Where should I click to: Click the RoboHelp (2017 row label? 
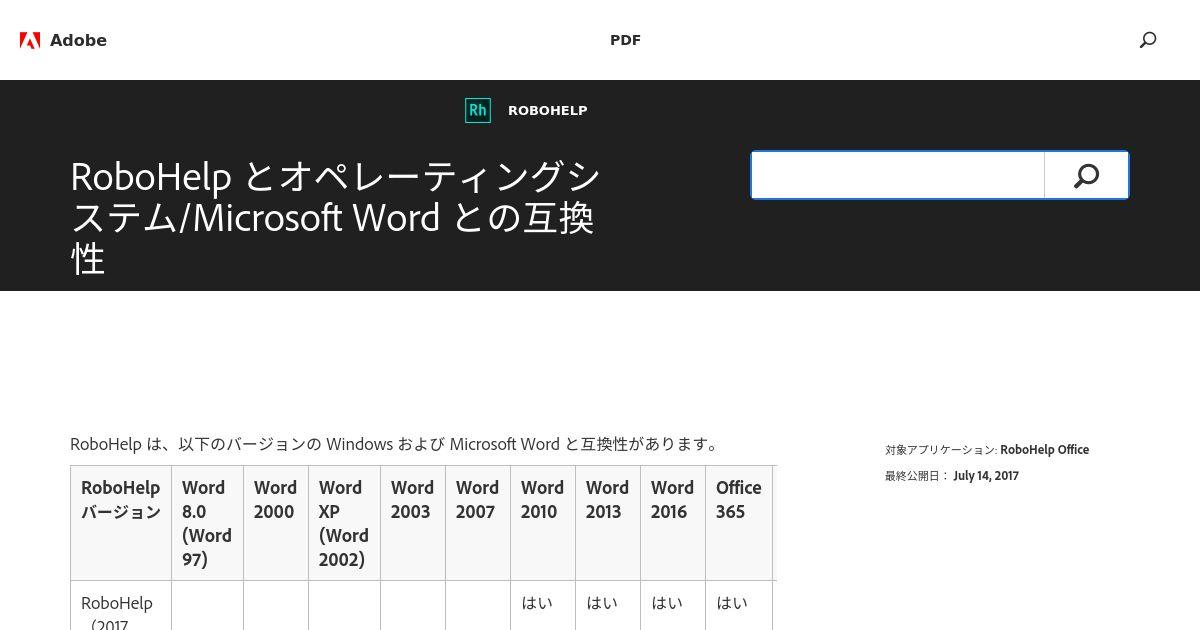click(117, 612)
